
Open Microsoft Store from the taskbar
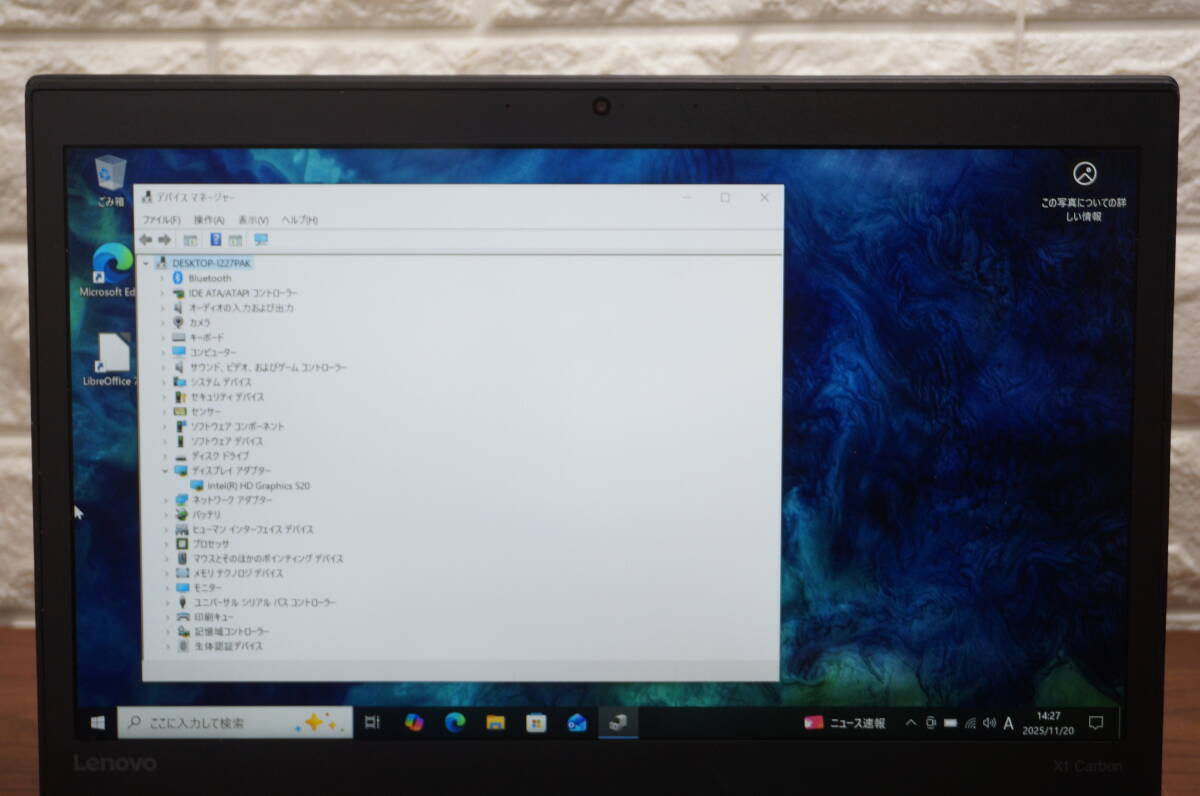point(536,722)
